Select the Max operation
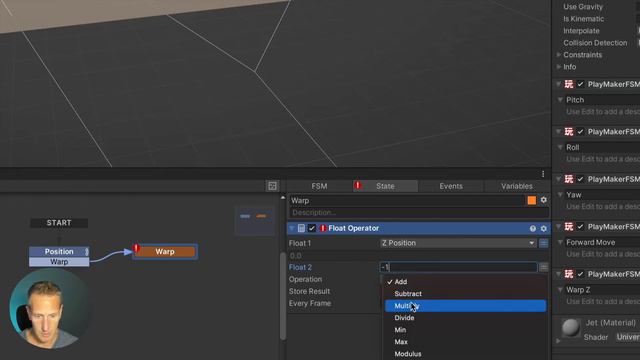 (x=465, y=342)
